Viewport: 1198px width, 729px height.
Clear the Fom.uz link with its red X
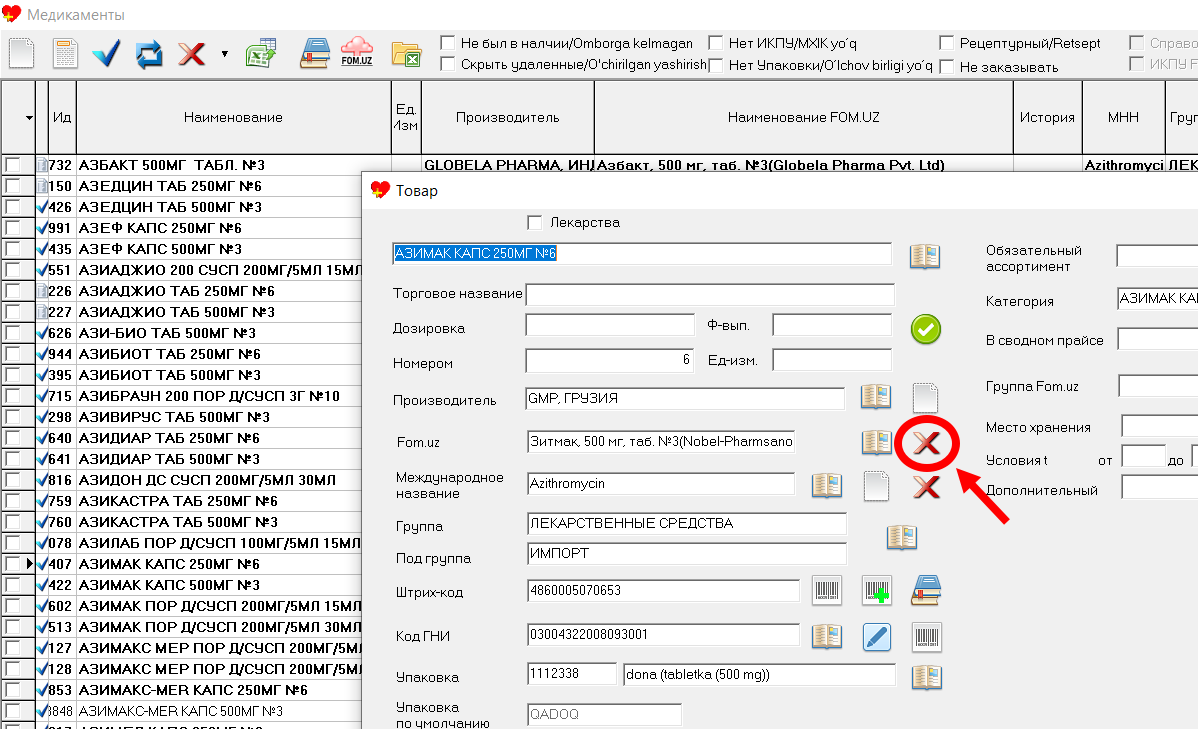coord(926,442)
